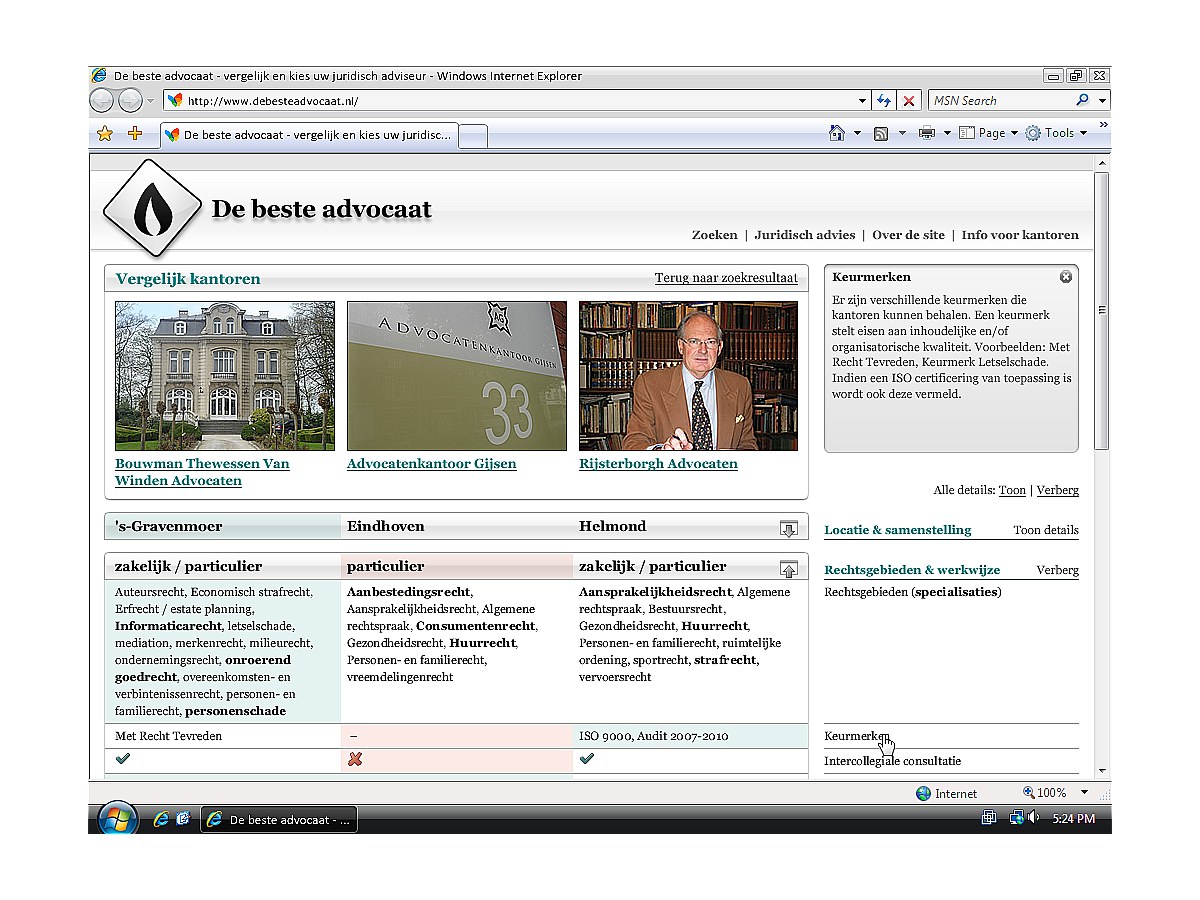Add this page to Favorites
Screen dimensions: 1200x900
click(135, 132)
